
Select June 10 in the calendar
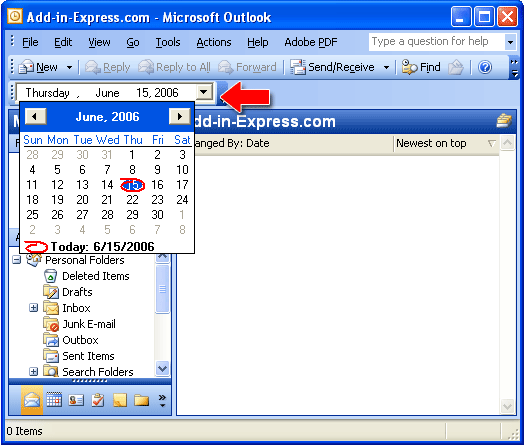182,170
